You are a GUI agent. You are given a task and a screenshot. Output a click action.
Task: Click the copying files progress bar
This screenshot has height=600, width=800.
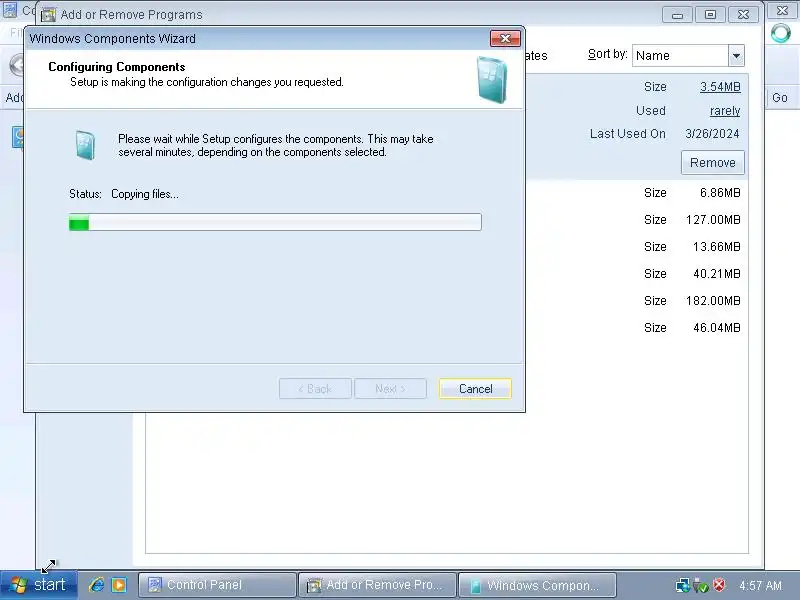(275, 222)
